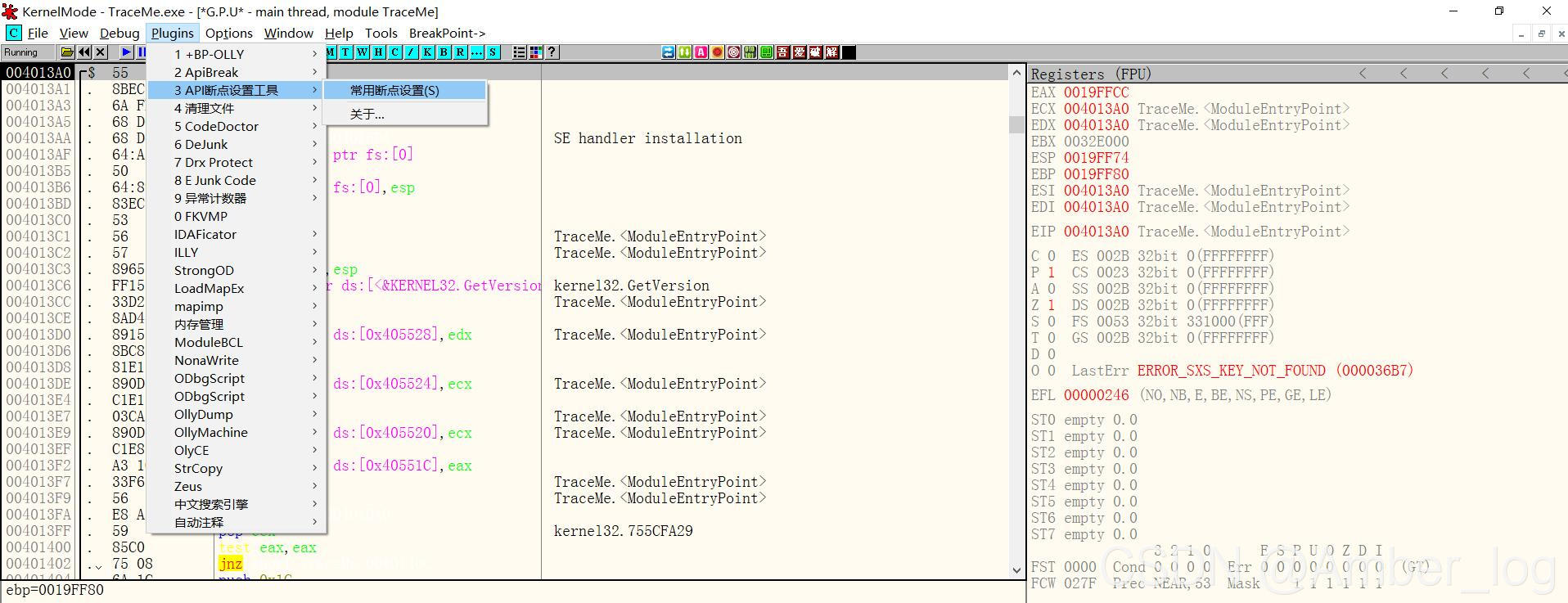This screenshot has height=603, width=1568.
Task: Open debugging options list icon
Action: (519, 52)
